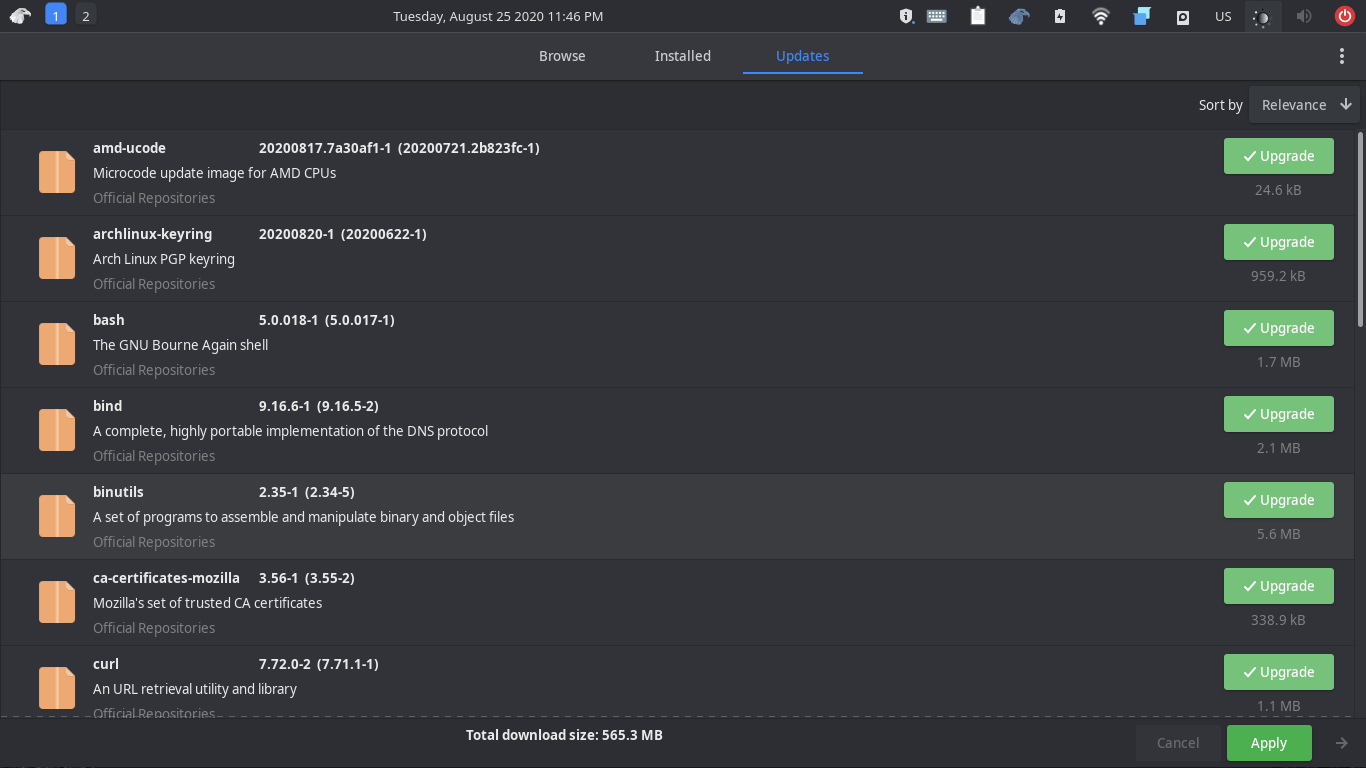Click the bind package name
This screenshot has height=768, width=1366.
108,406
